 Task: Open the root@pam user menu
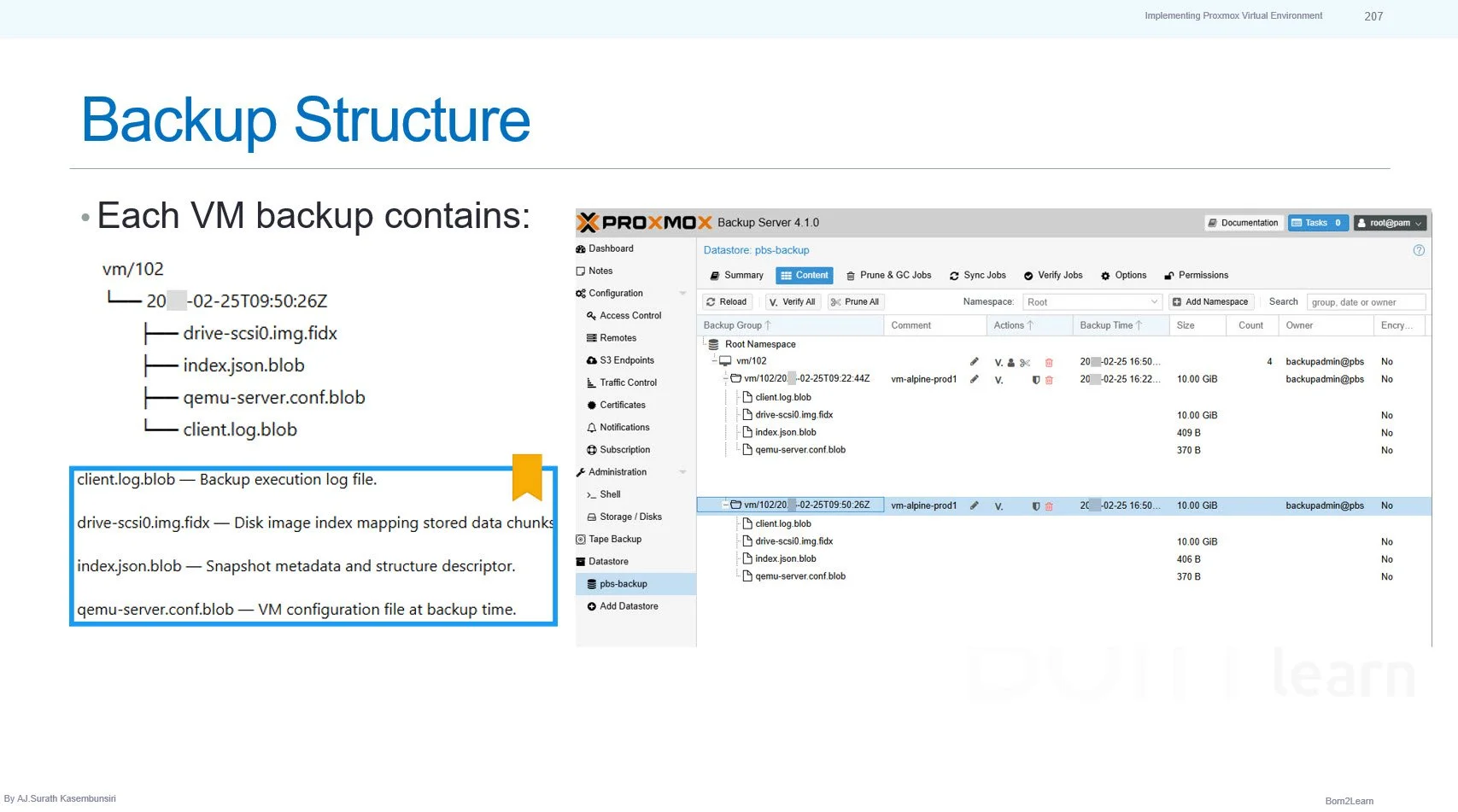pyautogui.click(x=1391, y=223)
